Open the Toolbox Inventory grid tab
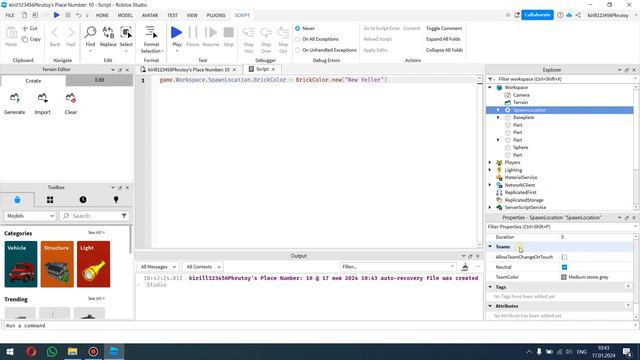 tap(50, 200)
